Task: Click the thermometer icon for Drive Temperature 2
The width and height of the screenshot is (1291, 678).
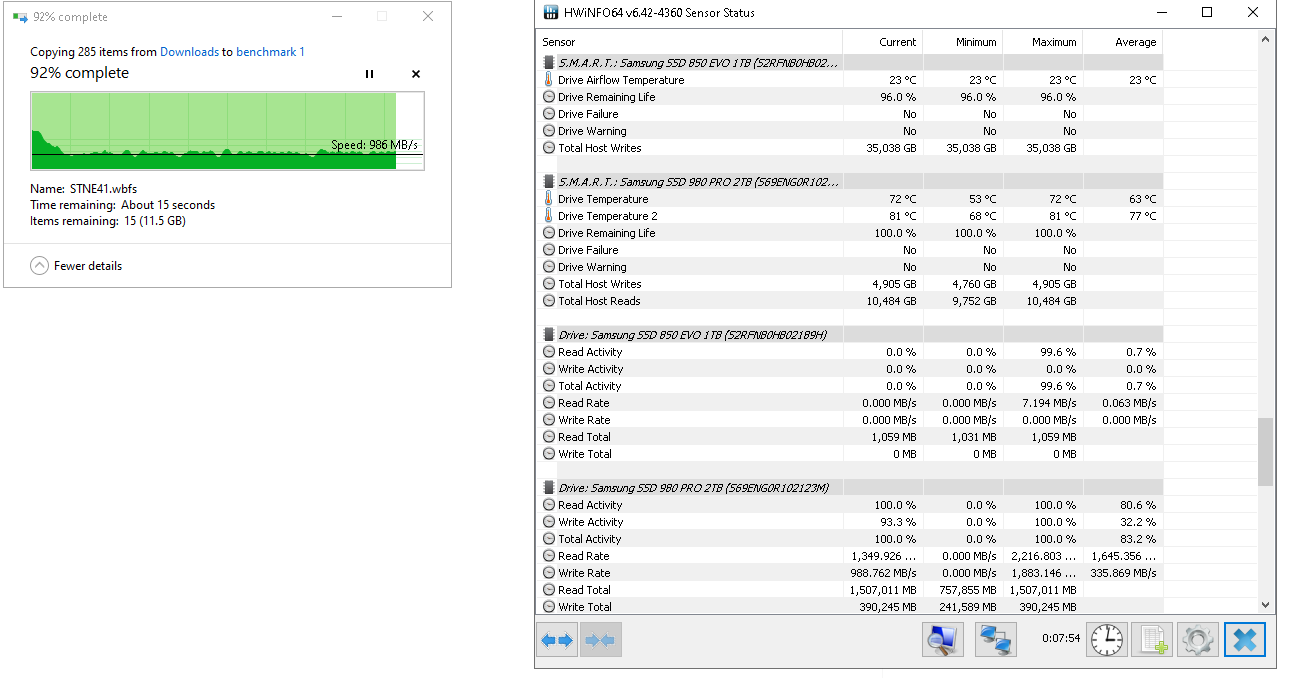Action: [x=549, y=216]
